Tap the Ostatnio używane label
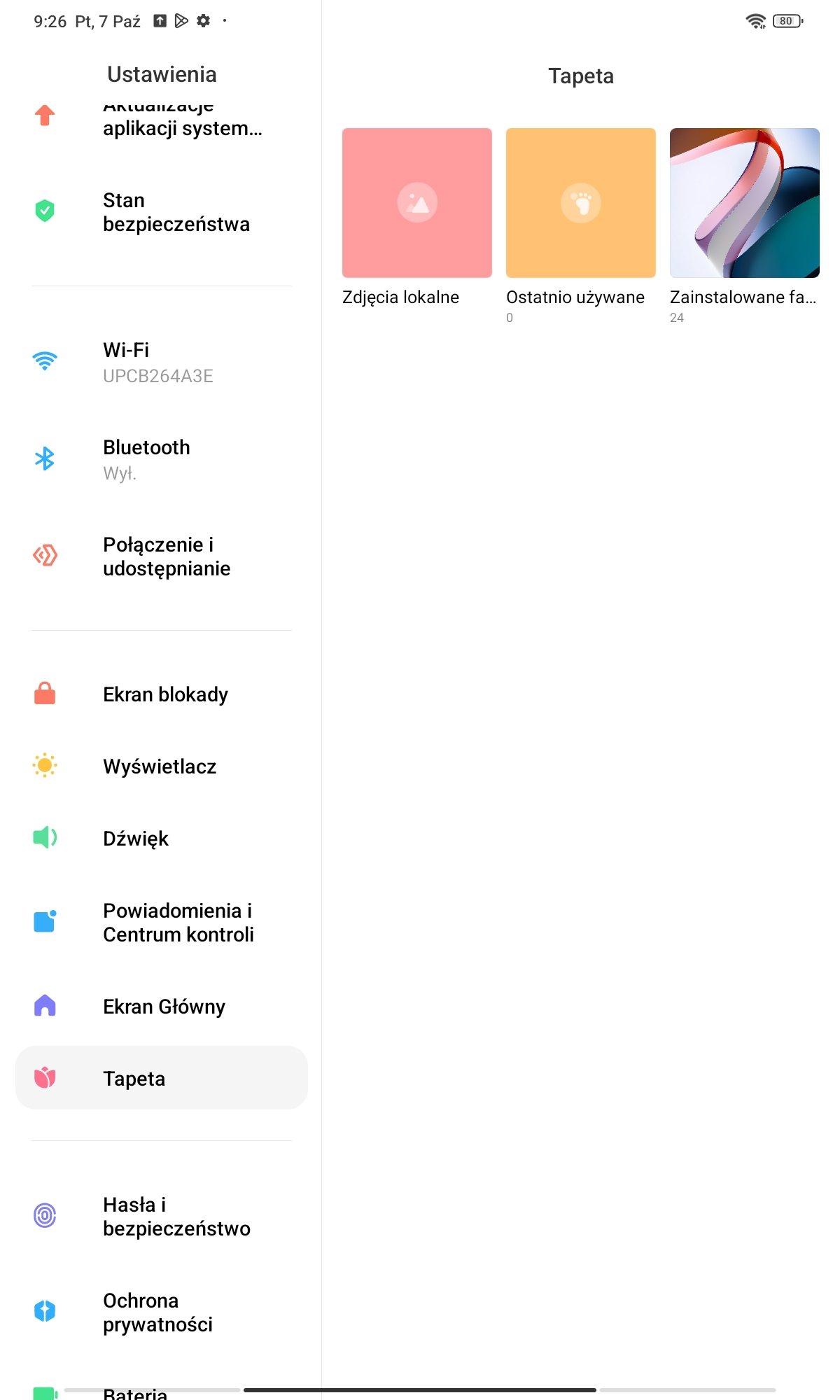The image size is (840, 1400). click(575, 297)
